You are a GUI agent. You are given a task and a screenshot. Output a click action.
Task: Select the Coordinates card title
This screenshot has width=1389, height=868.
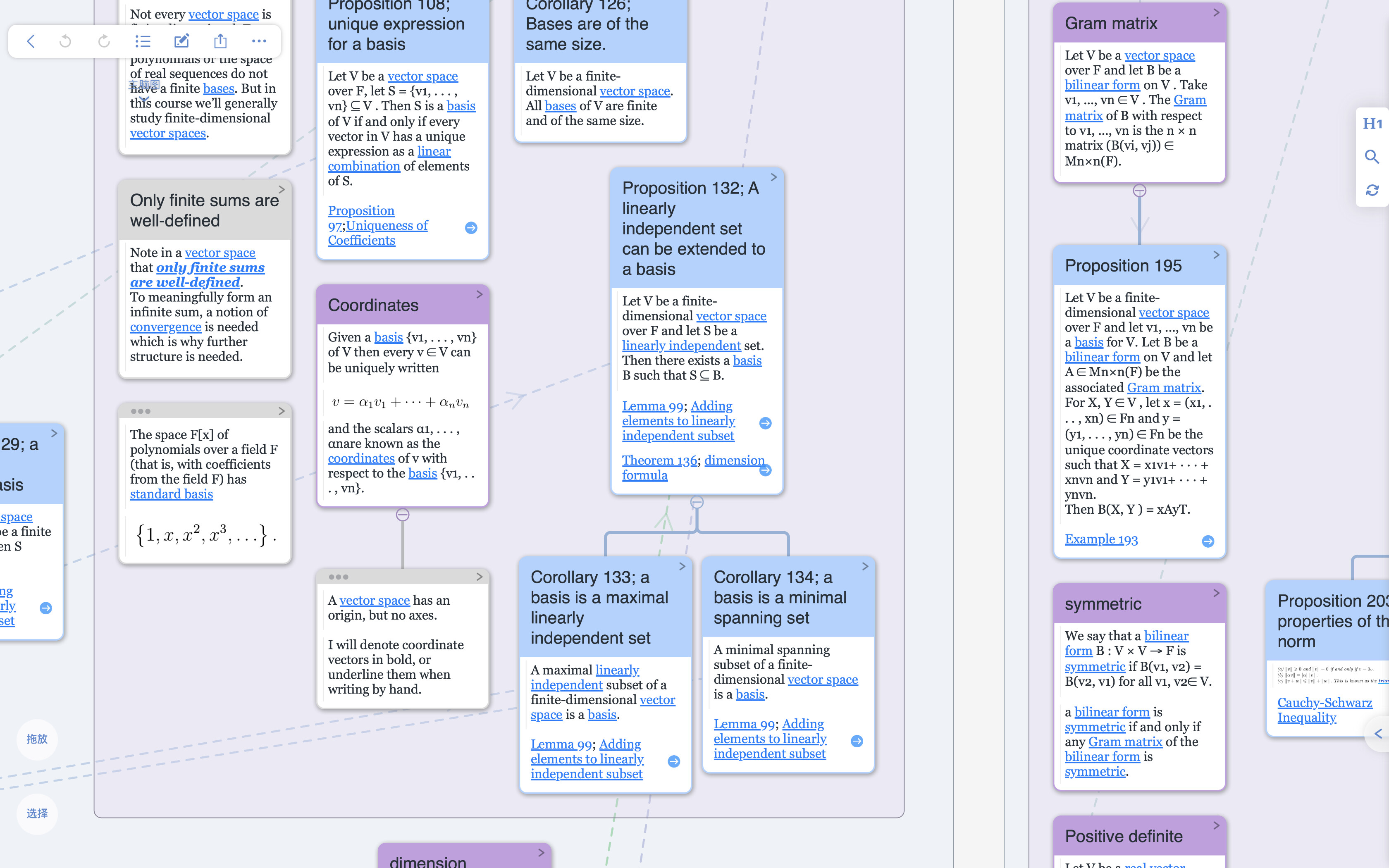click(373, 305)
